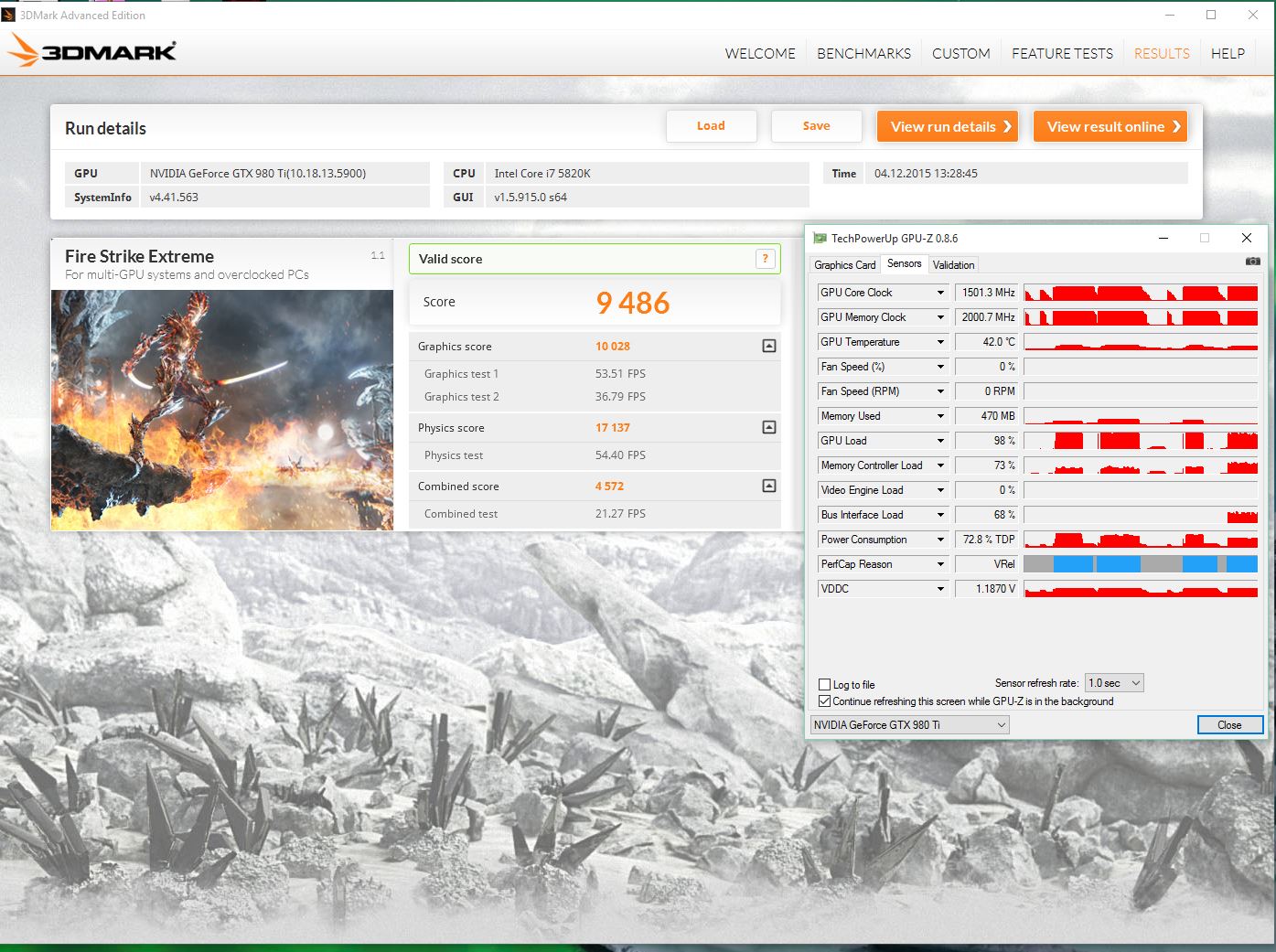1276x952 pixels.
Task: Click the Graphics test 1 53.51 FPS value
Action: [620, 374]
